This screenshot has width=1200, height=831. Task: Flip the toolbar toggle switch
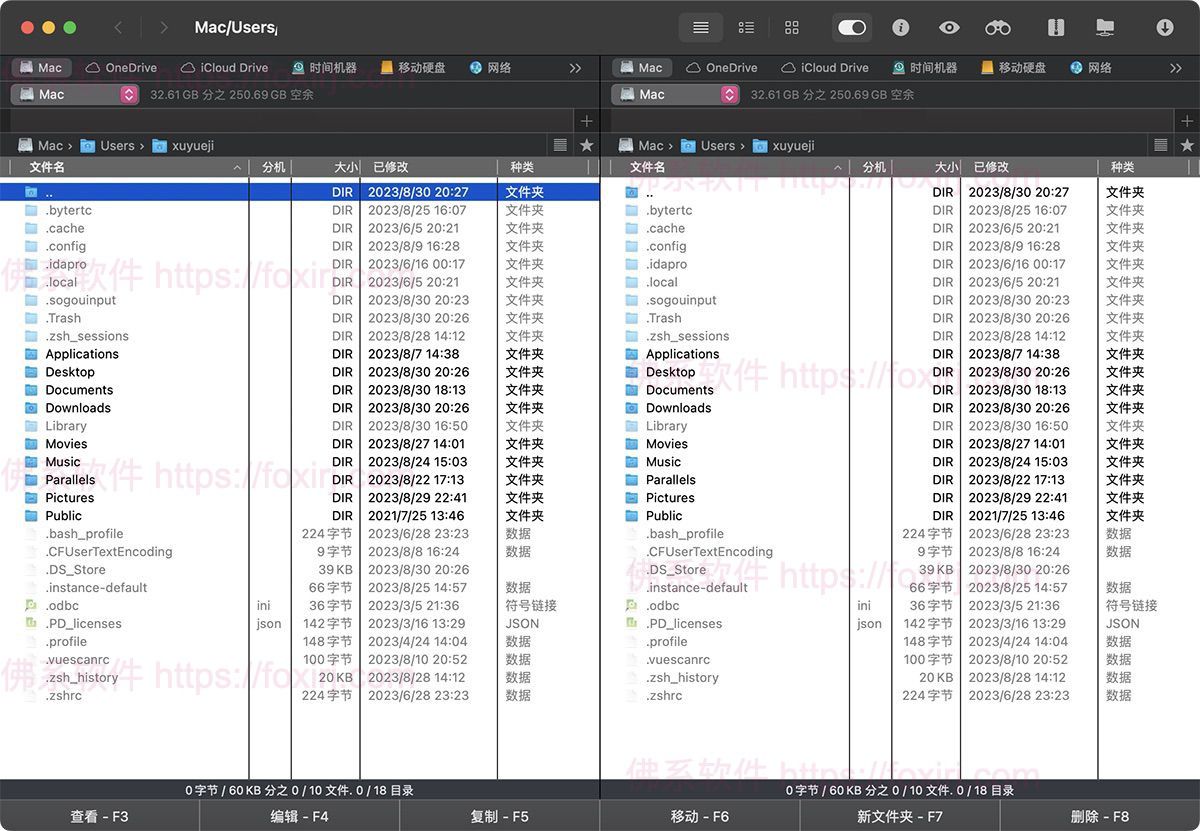tap(852, 27)
